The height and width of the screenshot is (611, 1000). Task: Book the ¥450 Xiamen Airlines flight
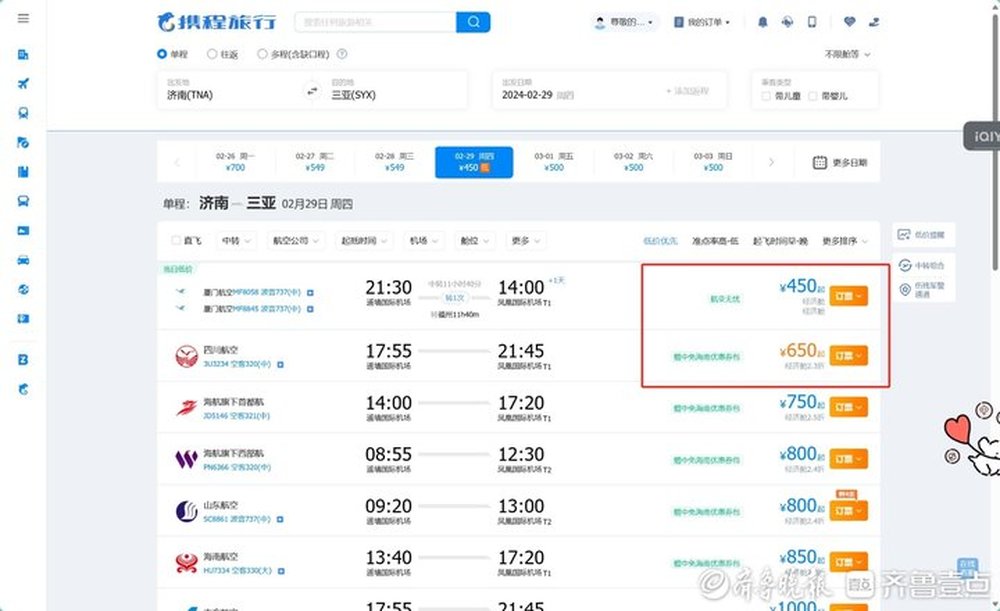[848, 296]
